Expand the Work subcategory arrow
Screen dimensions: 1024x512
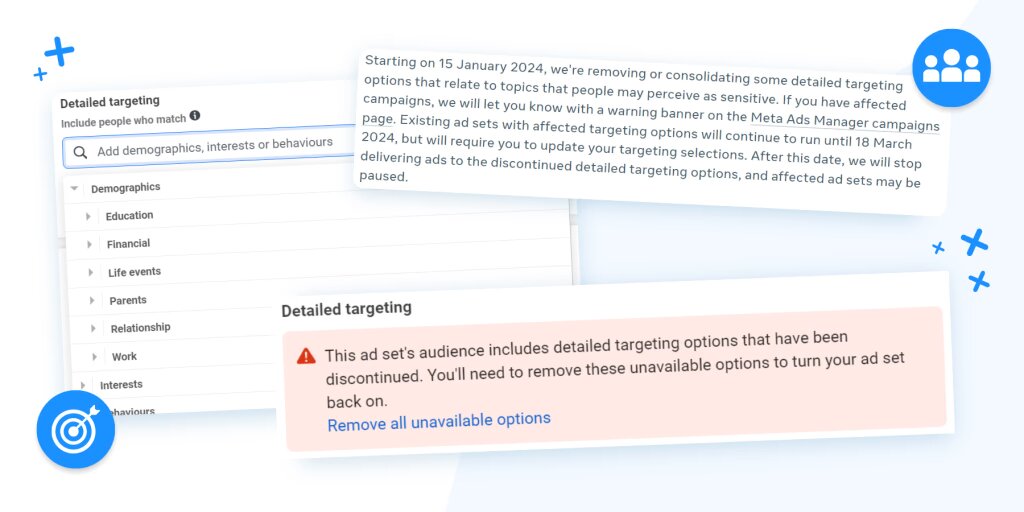coord(95,357)
